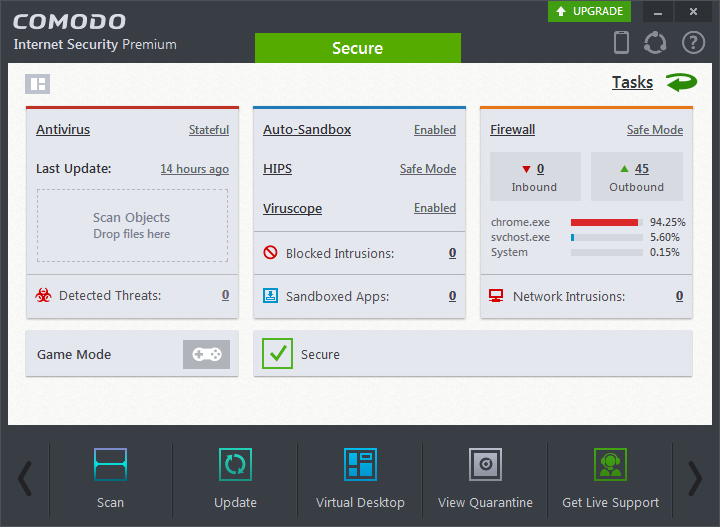The width and height of the screenshot is (720, 527).
Task: Click the chrome.exe traffic bar
Action: pos(607,222)
